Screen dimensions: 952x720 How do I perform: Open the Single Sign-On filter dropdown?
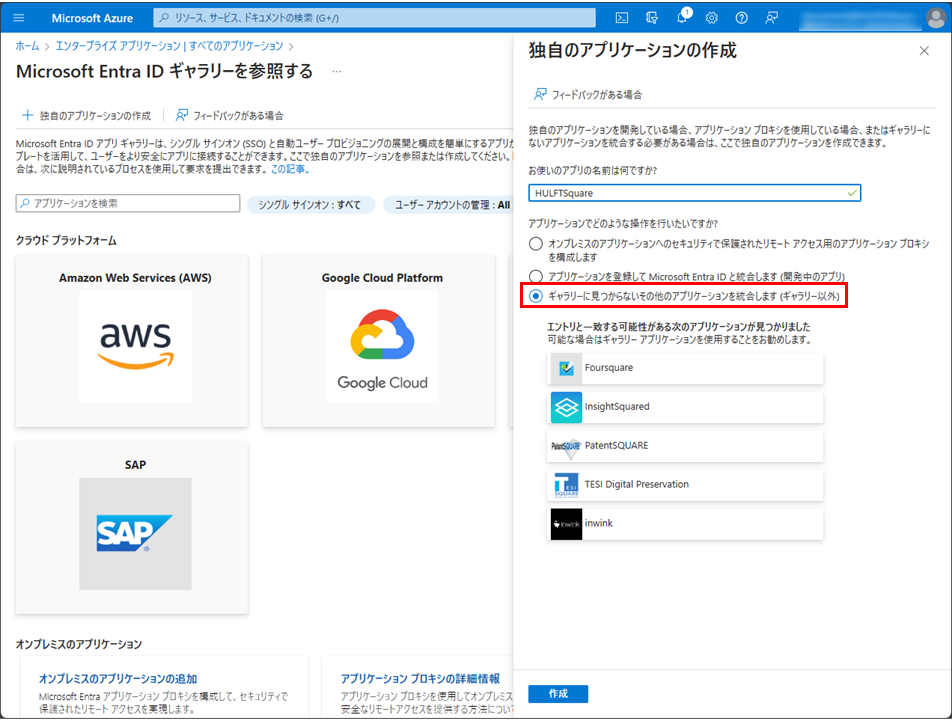310,204
